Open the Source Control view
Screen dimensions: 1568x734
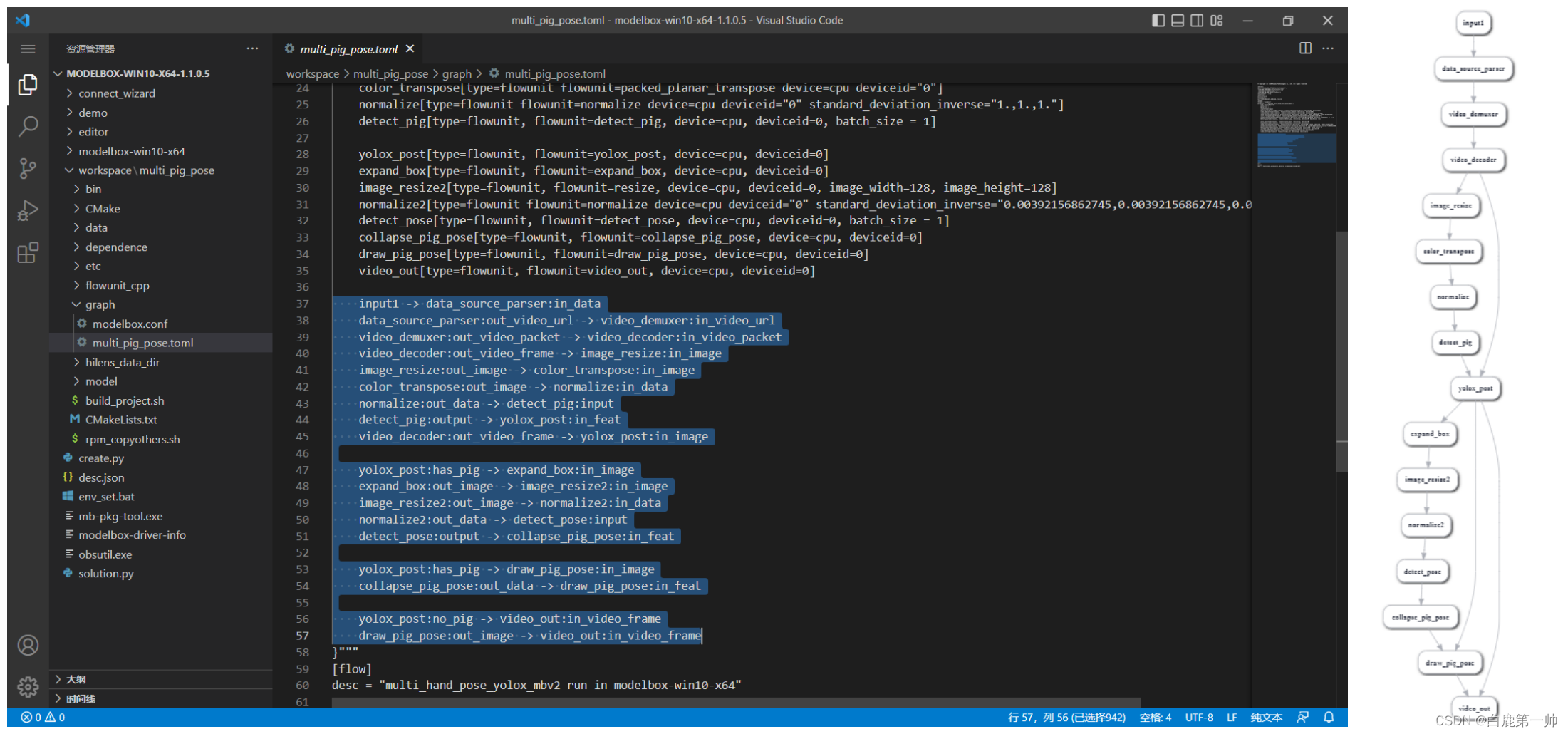(28, 168)
